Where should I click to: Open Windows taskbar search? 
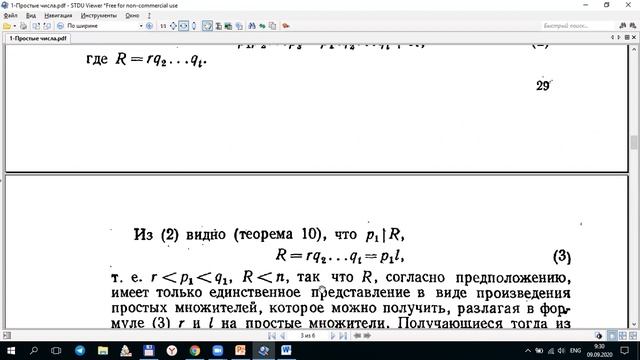[x=34, y=351]
